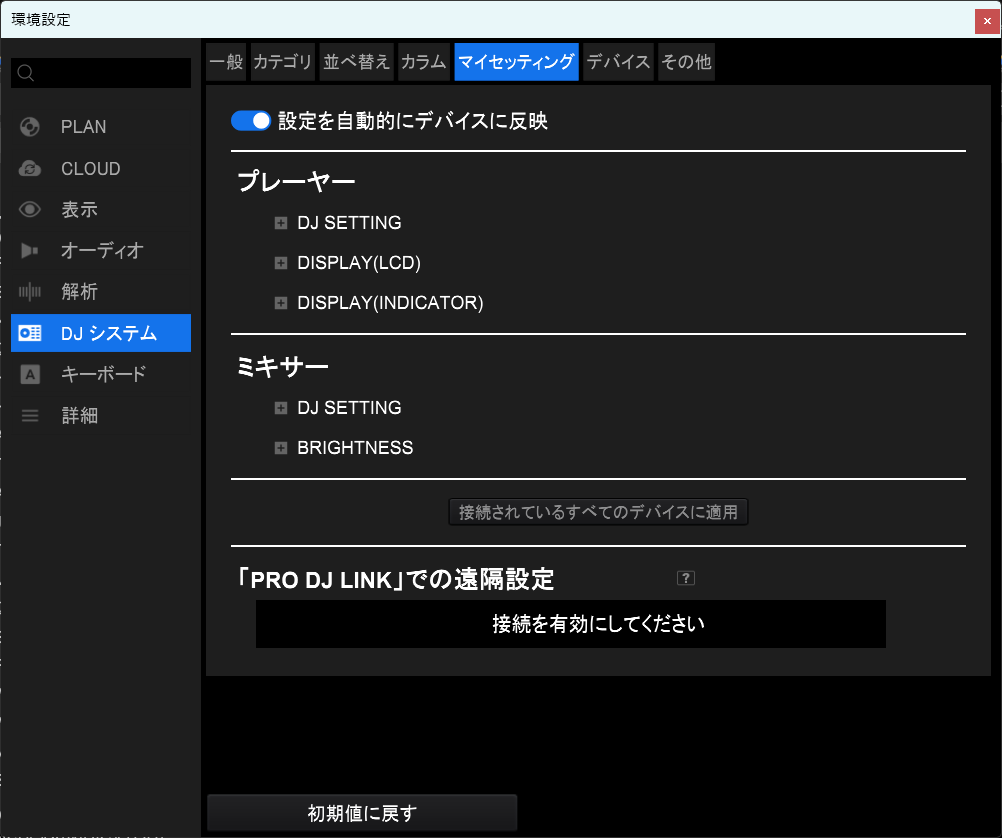Open the help question mark icon
The width and height of the screenshot is (1002, 838).
pyautogui.click(x=686, y=578)
